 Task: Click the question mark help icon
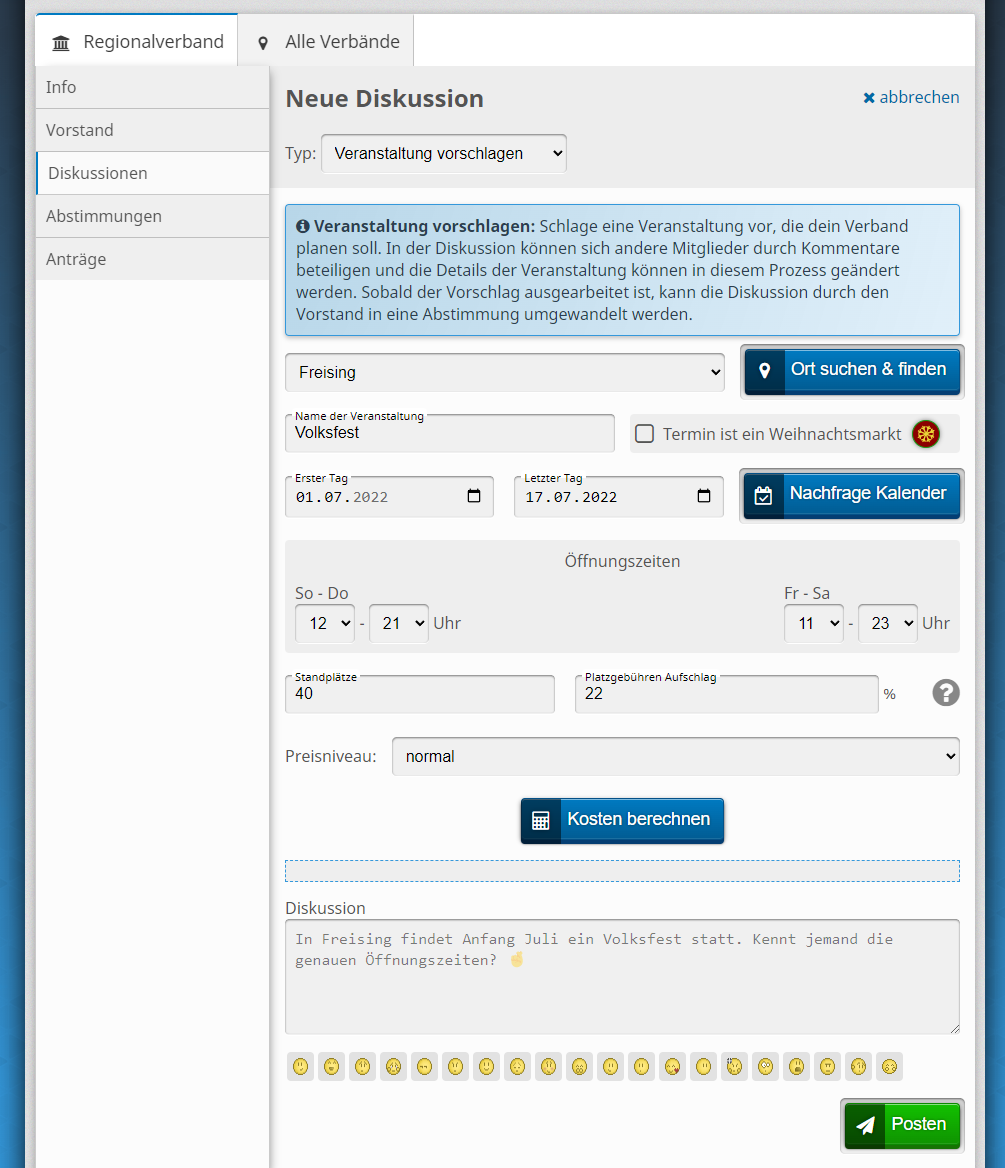[946, 693]
